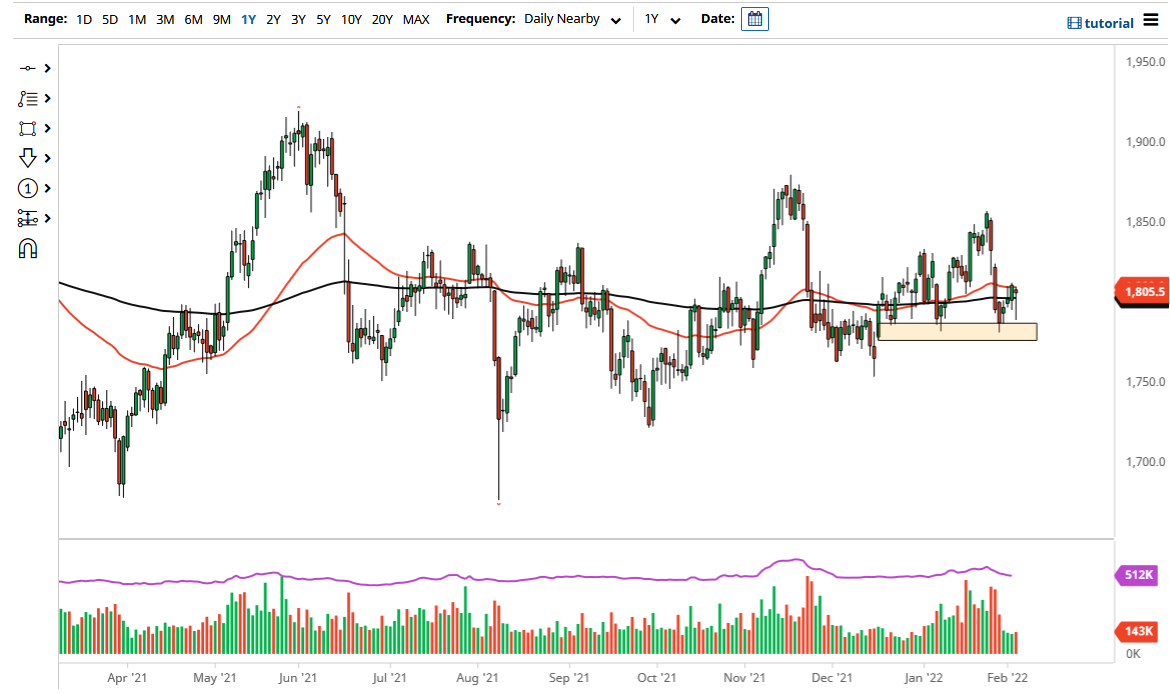Open the annotations list tool
The image size is (1170, 693).
pyautogui.click(x=28, y=98)
